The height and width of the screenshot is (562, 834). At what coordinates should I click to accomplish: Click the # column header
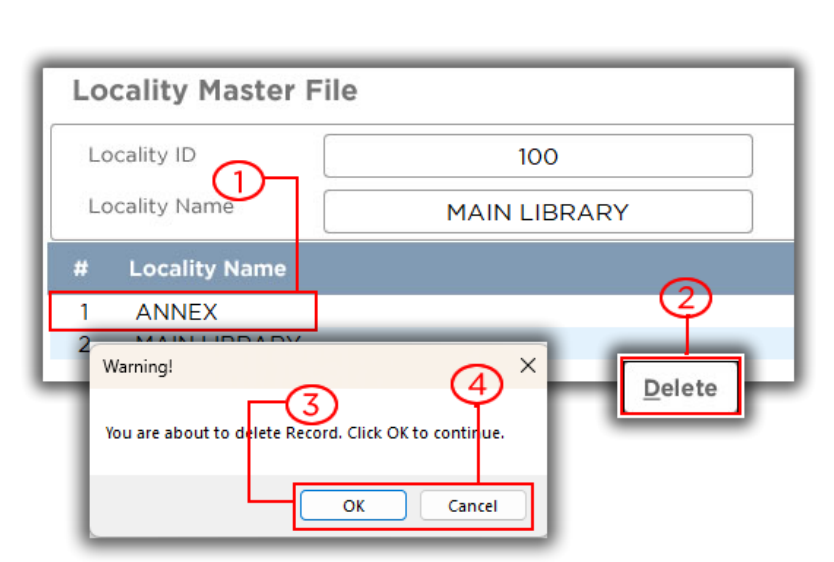coord(81,268)
